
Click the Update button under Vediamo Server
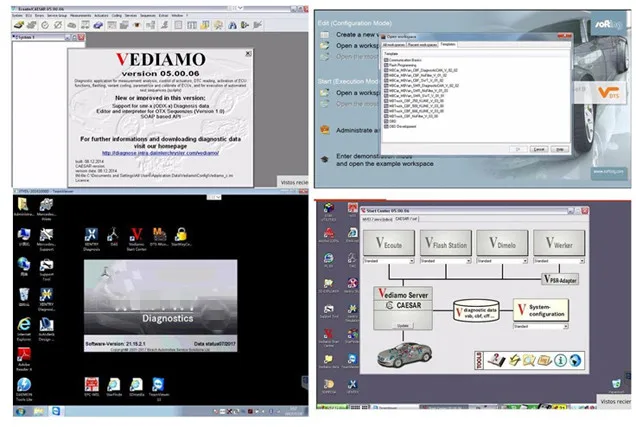coord(403,325)
